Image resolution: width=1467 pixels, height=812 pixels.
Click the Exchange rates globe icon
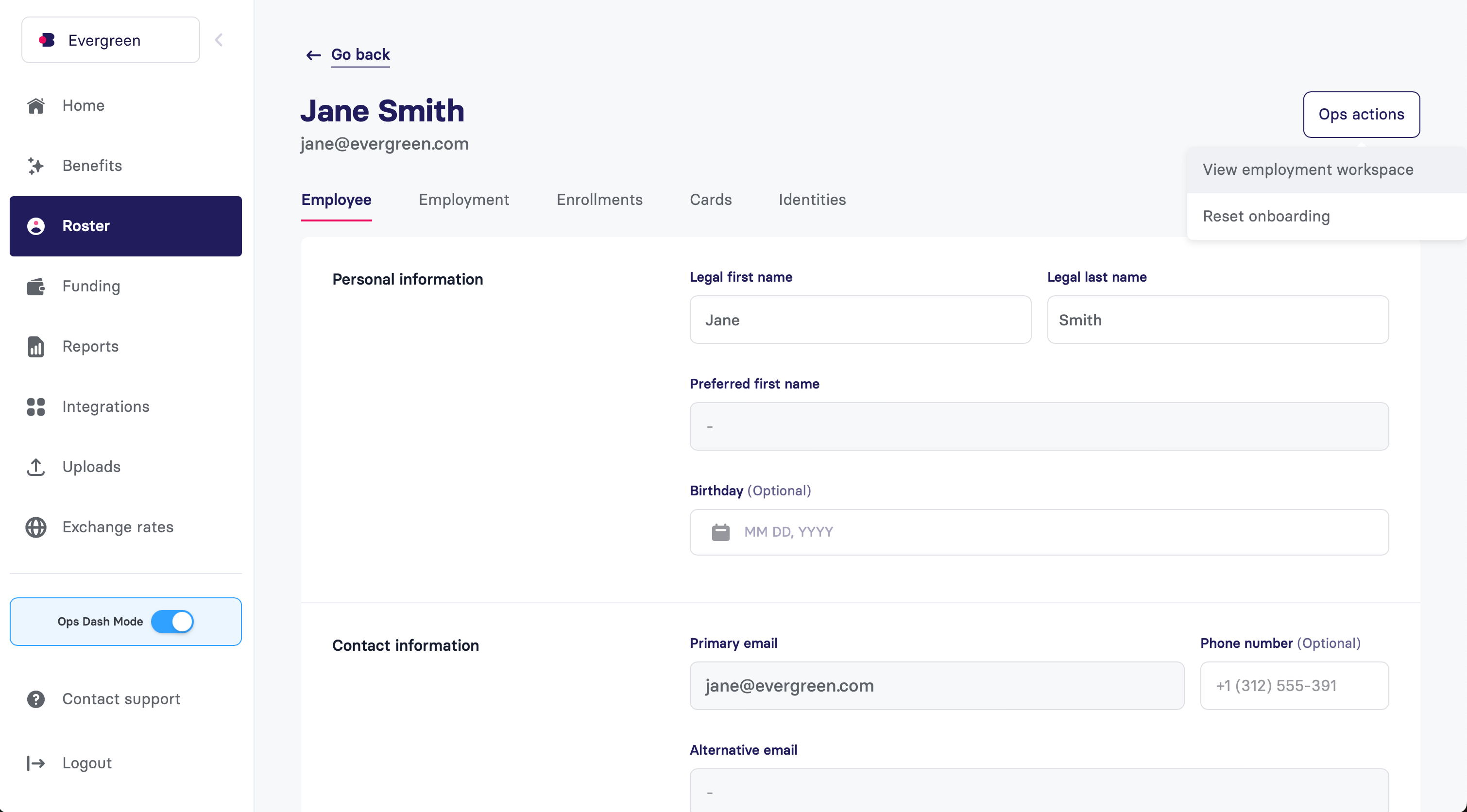36,527
